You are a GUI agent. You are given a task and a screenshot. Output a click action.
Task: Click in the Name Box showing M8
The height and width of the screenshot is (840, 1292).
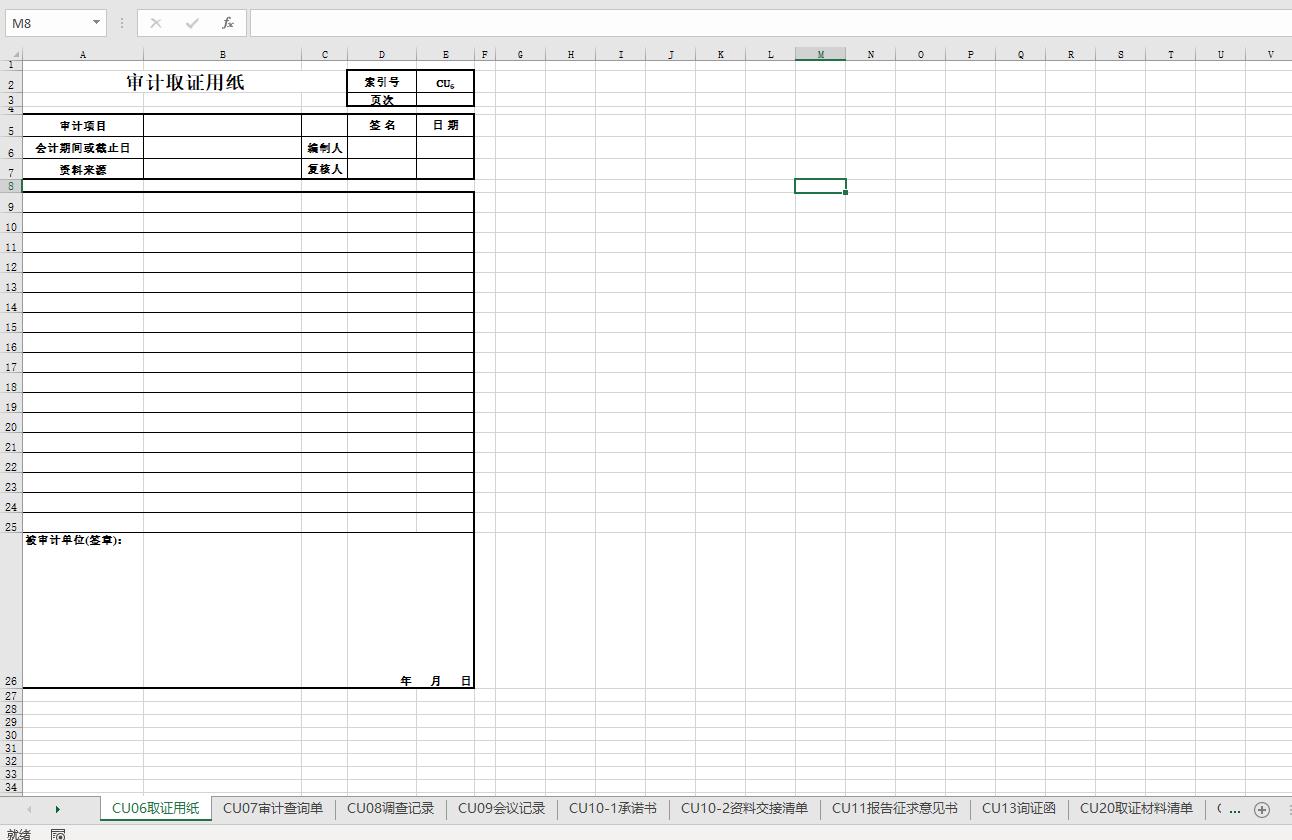pyautogui.click(x=47, y=23)
